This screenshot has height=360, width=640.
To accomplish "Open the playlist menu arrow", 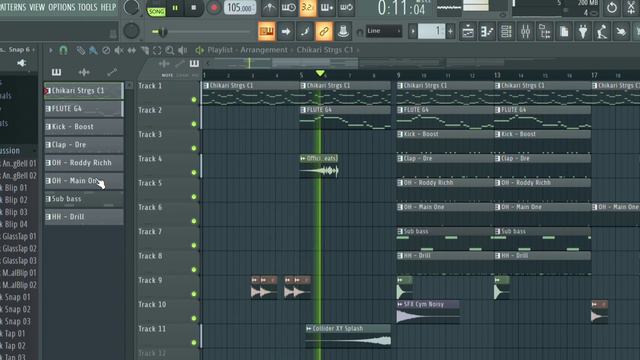I will click(51, 51).
